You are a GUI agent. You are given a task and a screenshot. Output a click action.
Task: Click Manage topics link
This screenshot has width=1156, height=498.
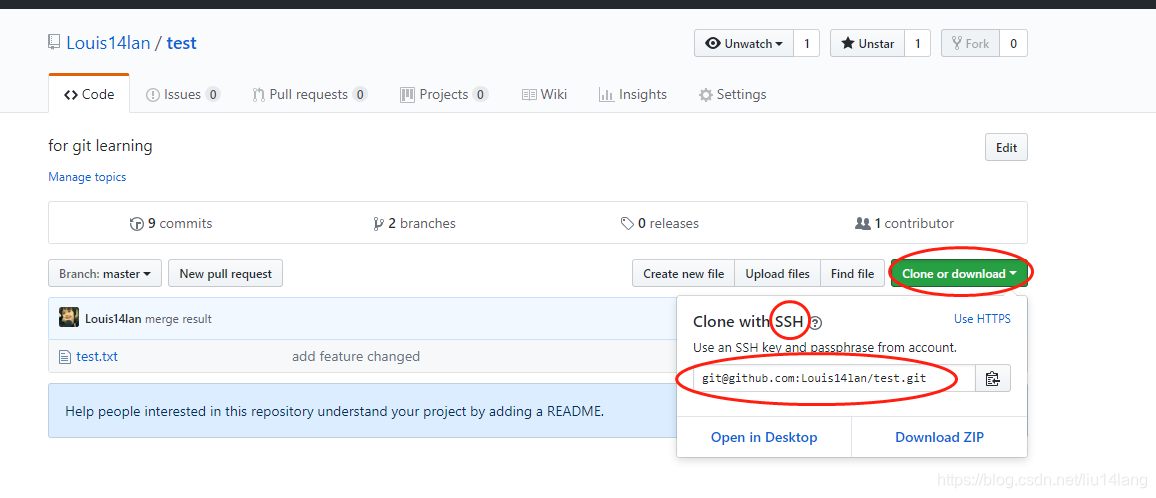(87, 177)
